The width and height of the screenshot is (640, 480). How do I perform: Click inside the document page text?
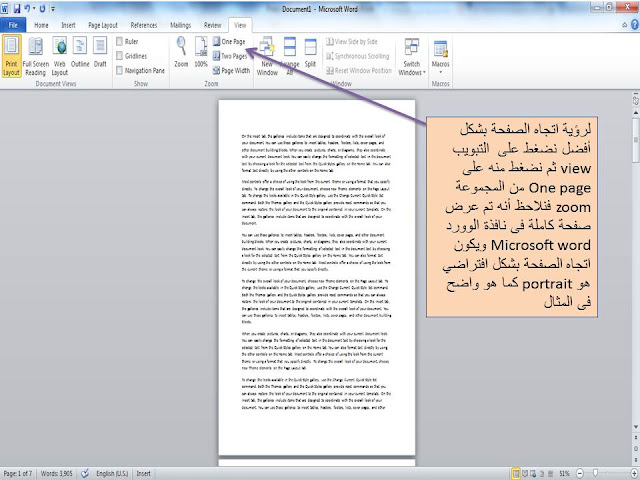316,271
